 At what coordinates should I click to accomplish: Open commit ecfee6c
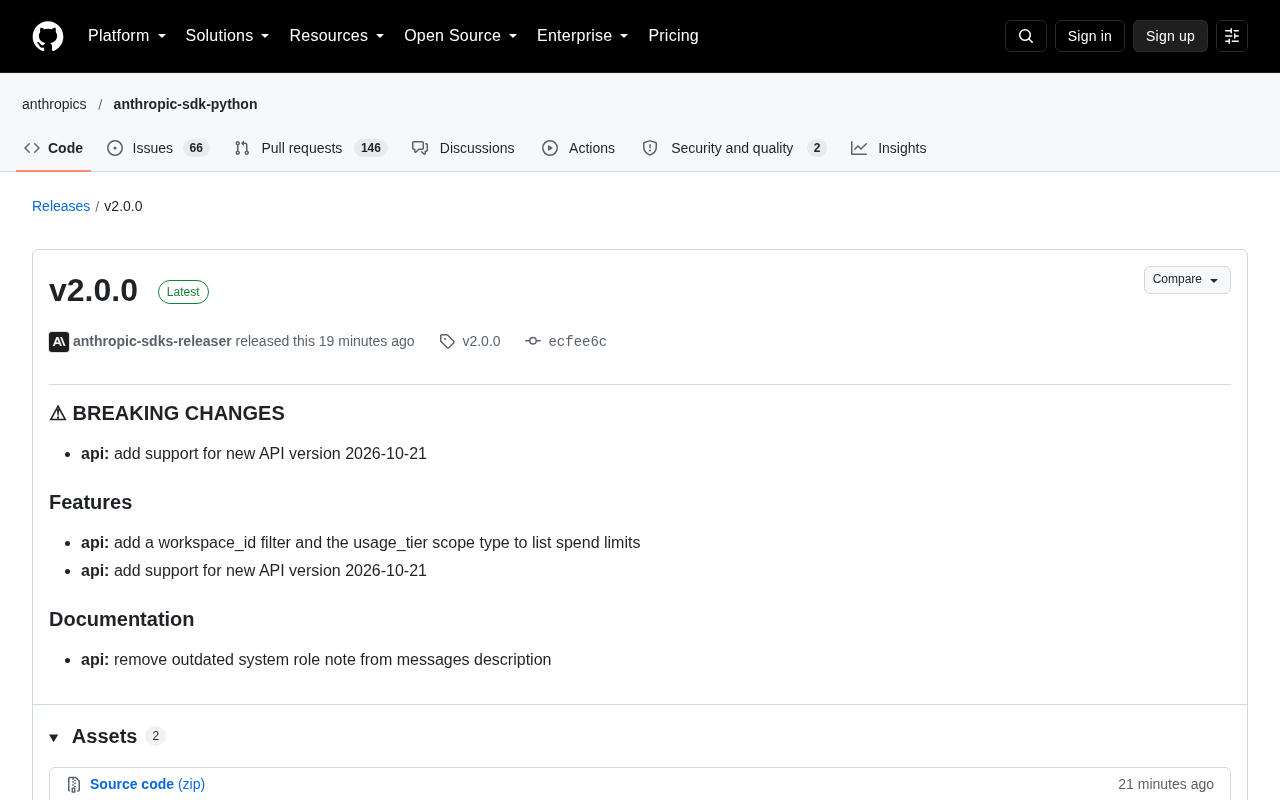coord(577,342)
